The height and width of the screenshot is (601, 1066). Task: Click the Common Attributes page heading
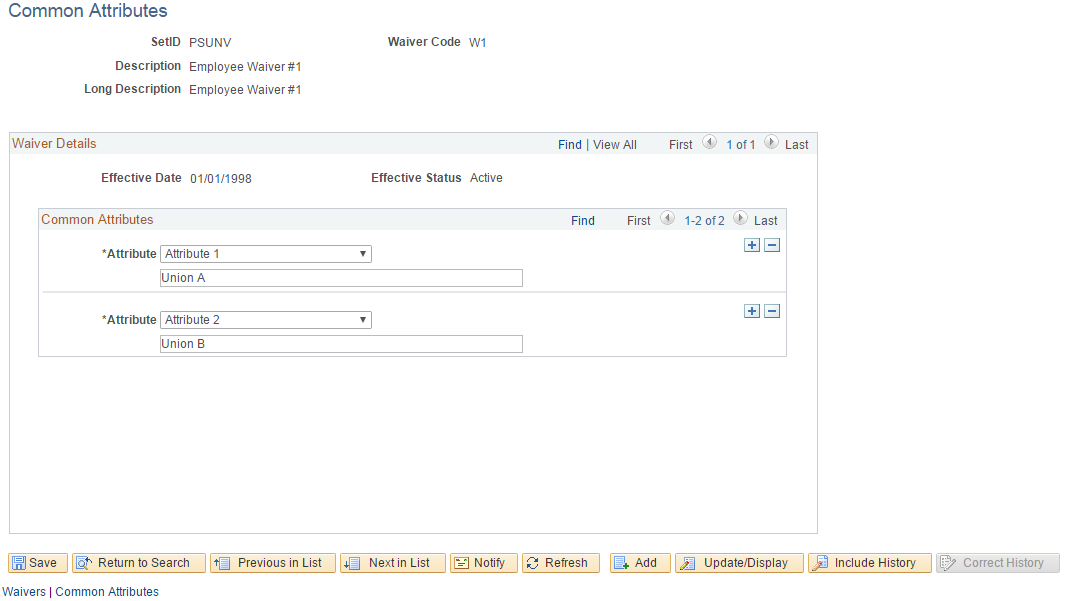(x=88, y=11)
